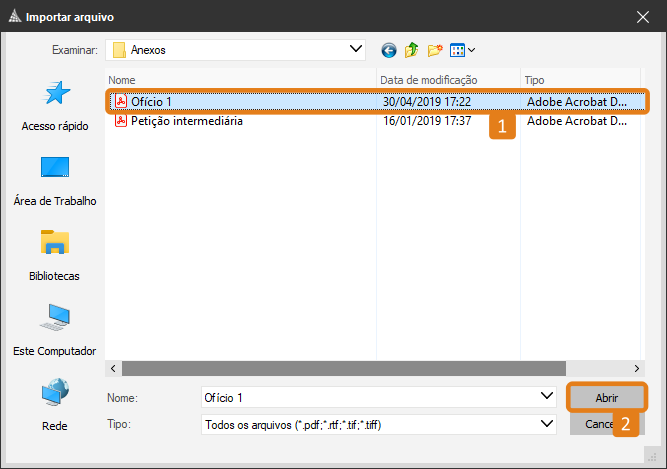Select Este Computador in the sidebar

click(55, 330)
